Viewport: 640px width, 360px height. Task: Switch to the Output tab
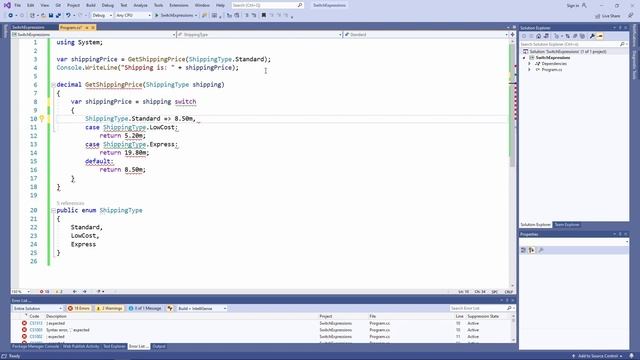click(159, 347)
